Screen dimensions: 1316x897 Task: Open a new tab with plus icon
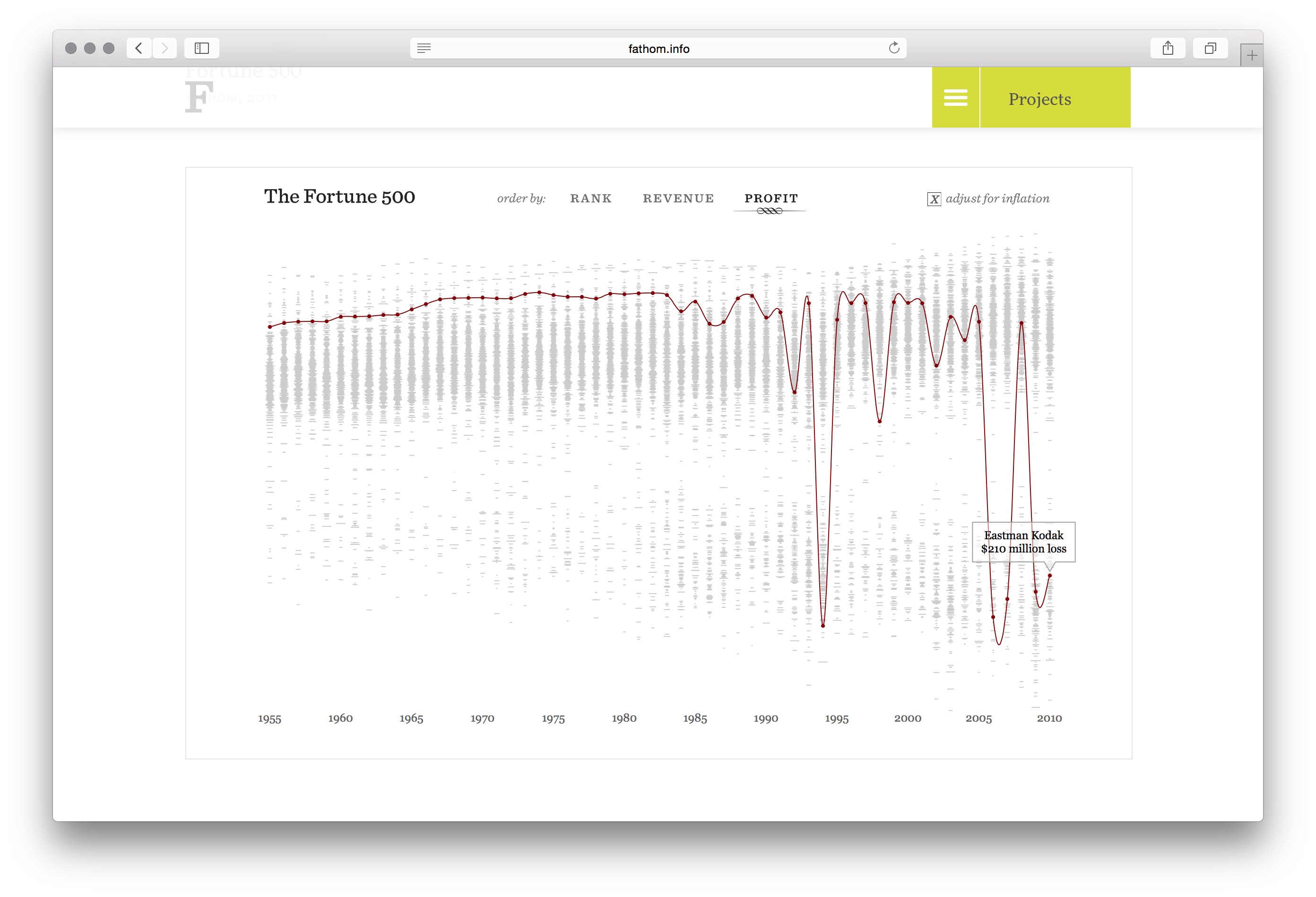coord(1251,55)
